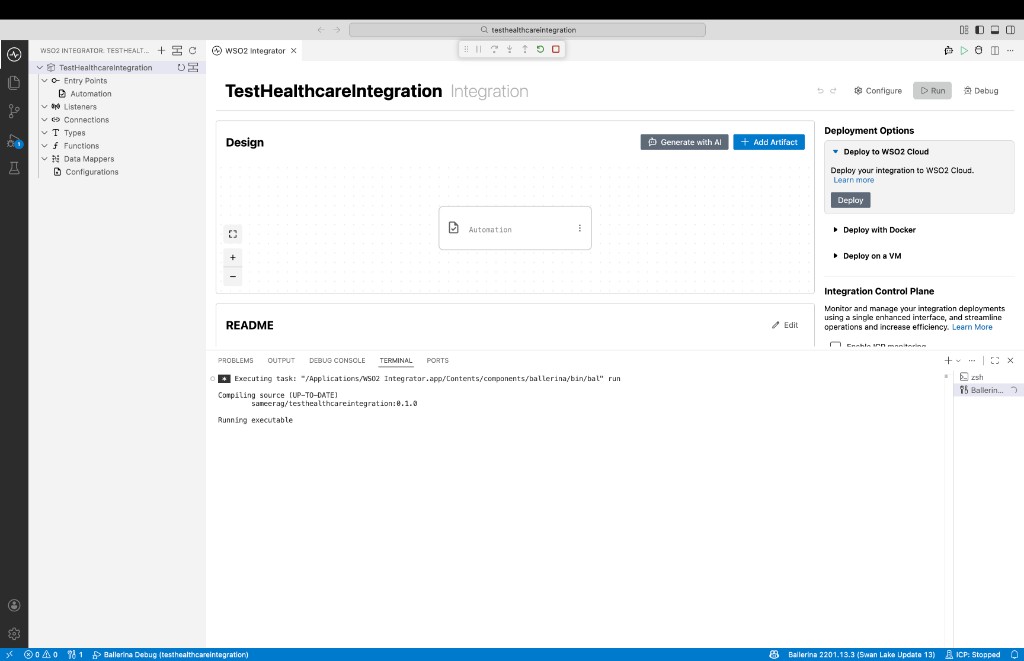Image resolution: width=1024 pixels, height=661 pixels.
Task: Switch to the PORTS panel tab
Action: (x=438, y=361)
